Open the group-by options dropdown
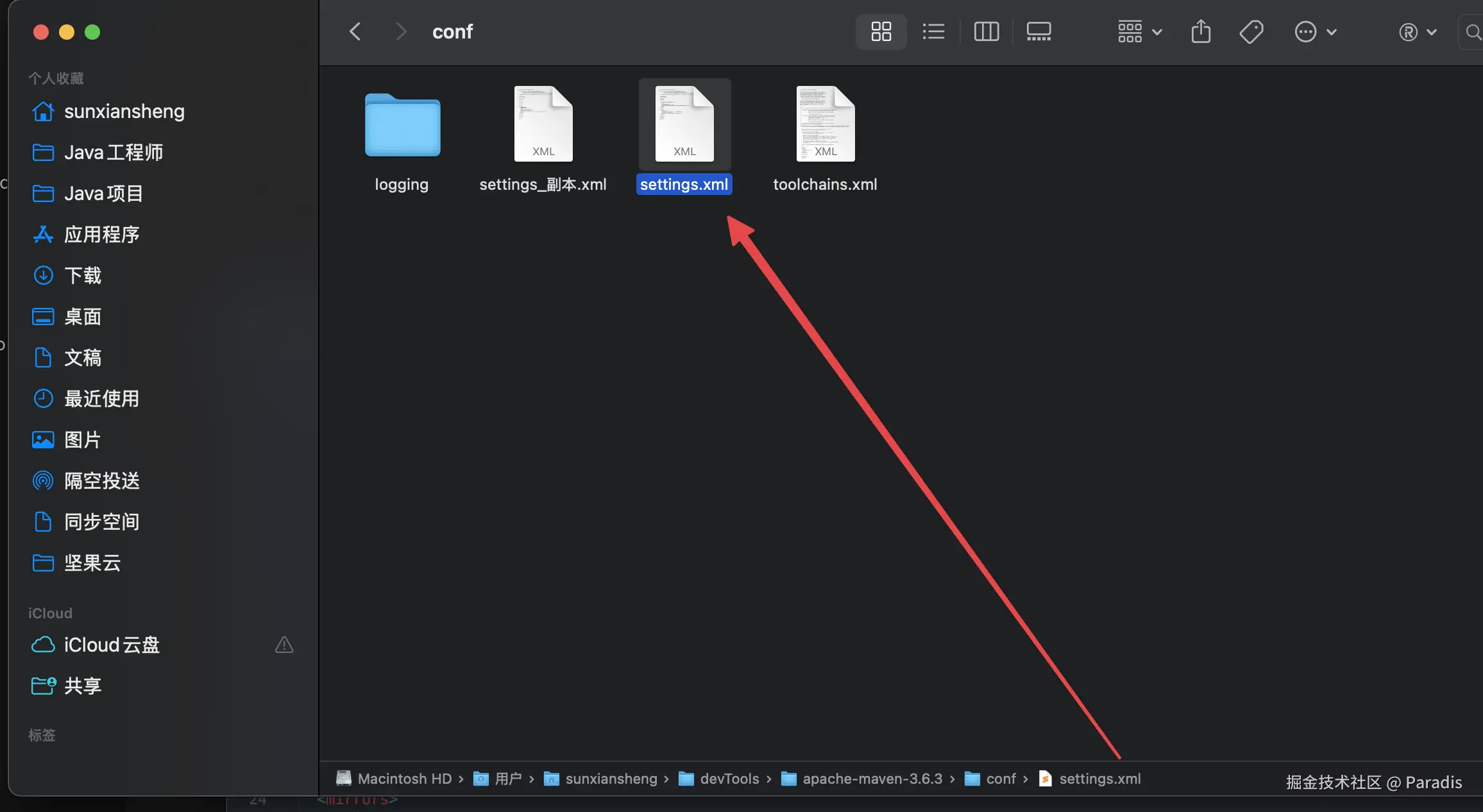Viewport: 1483px width, 812px height. [x=1139, y=31]
